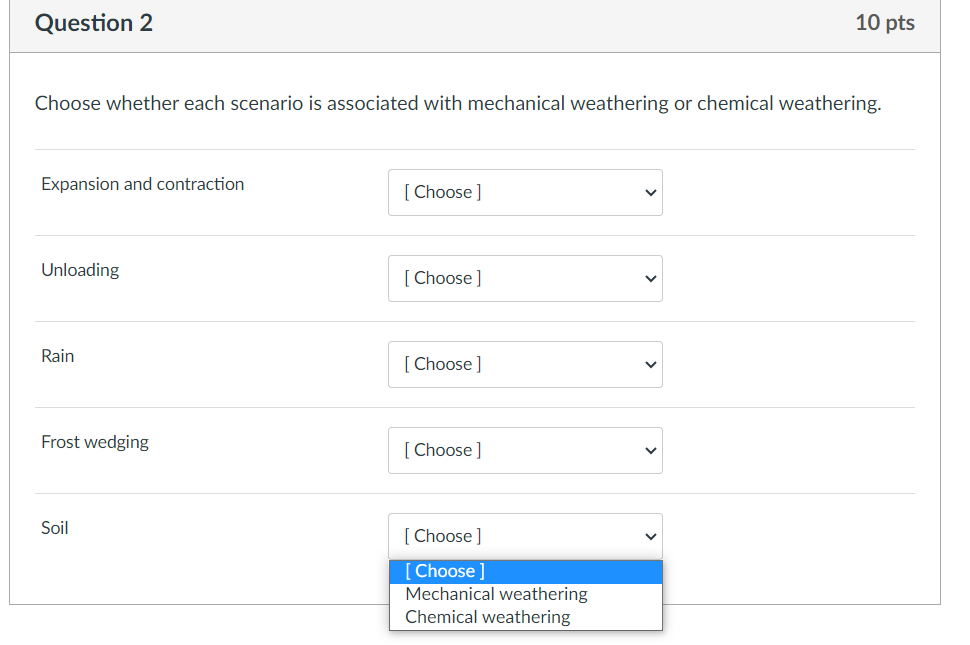Click the chevron arrow on Frost wedging's select box
The width and height of the screenshot is (970, 645).
pyautogui.click(x=650, y=451)
